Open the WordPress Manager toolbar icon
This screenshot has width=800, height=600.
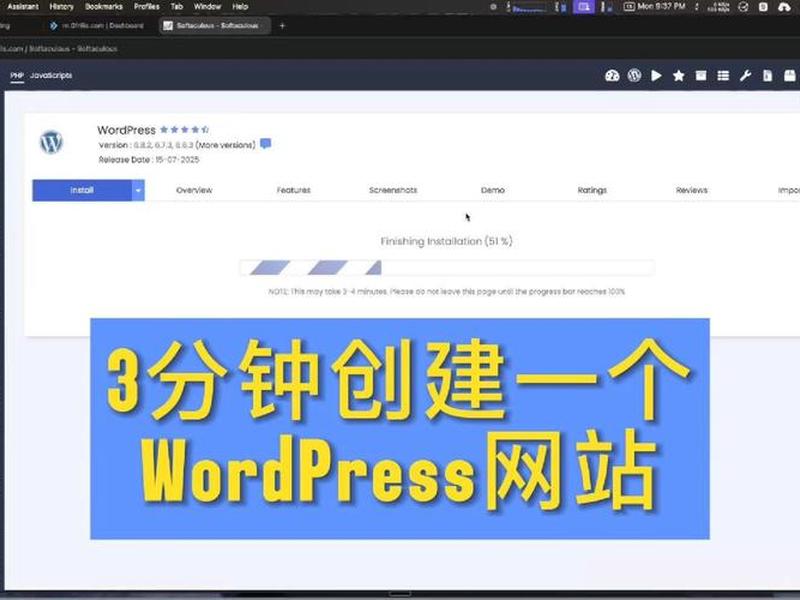(634, 76)
